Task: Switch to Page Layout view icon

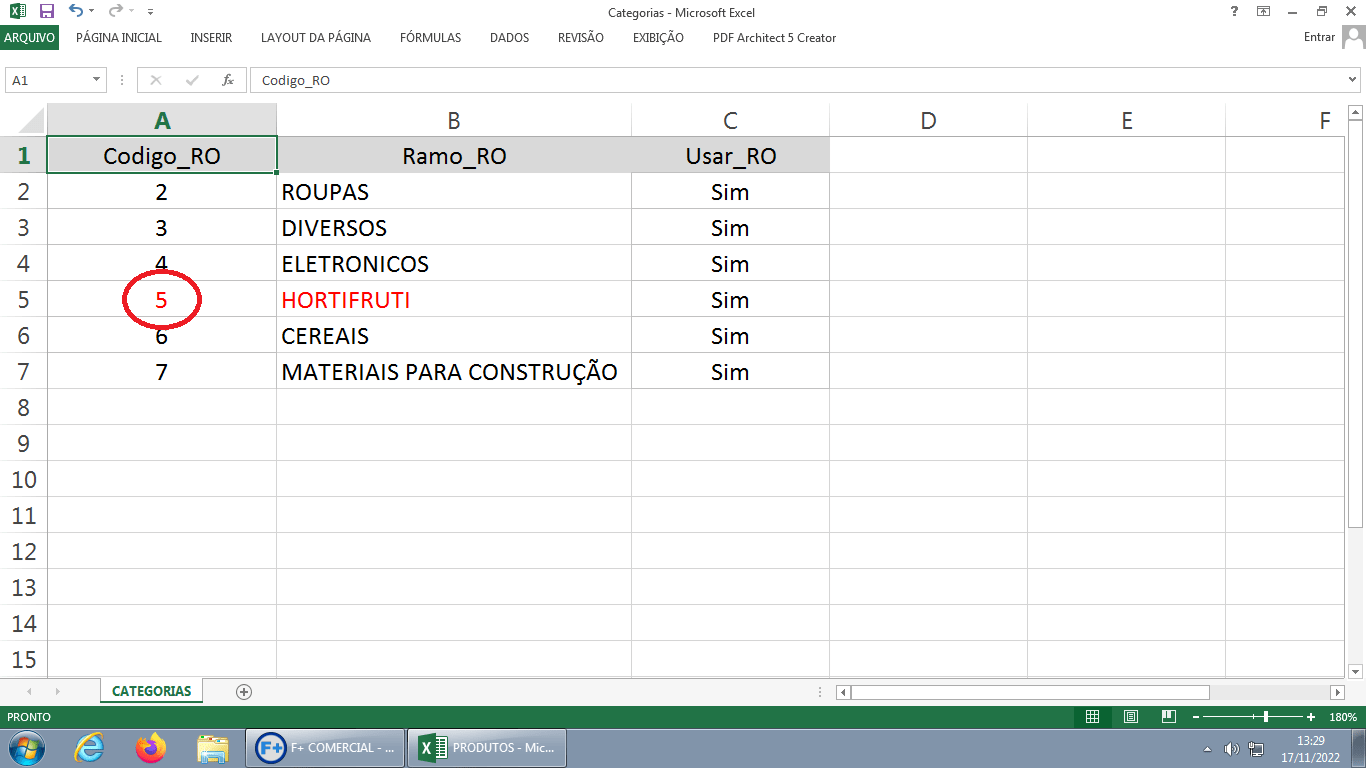Action: tap(1131, 717)
